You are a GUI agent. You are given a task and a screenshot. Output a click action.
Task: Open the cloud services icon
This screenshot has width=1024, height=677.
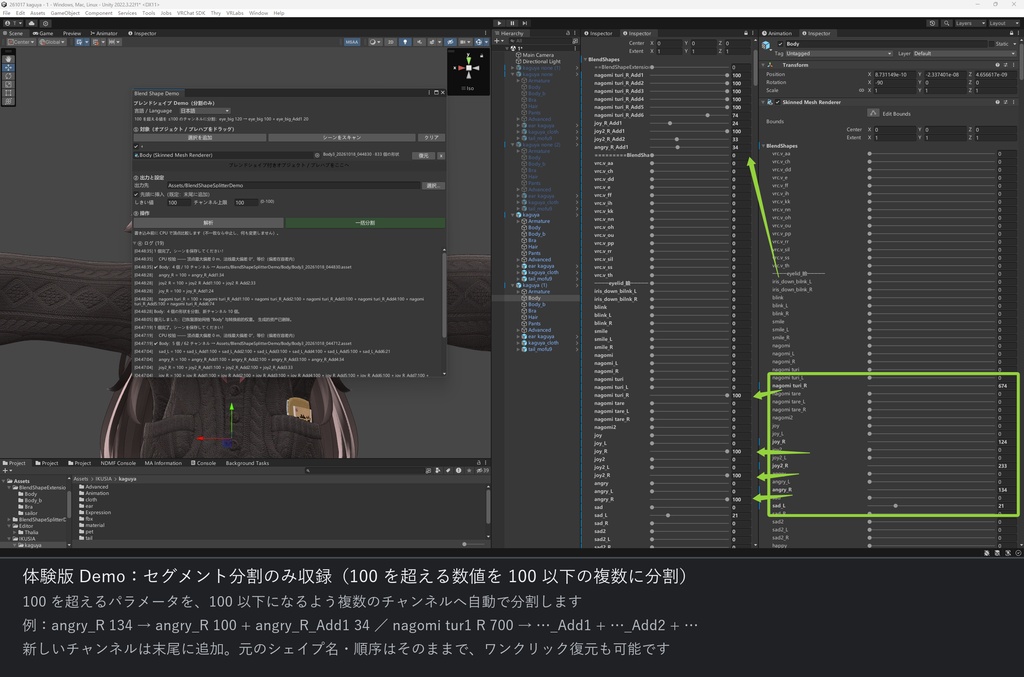point(31,23)
